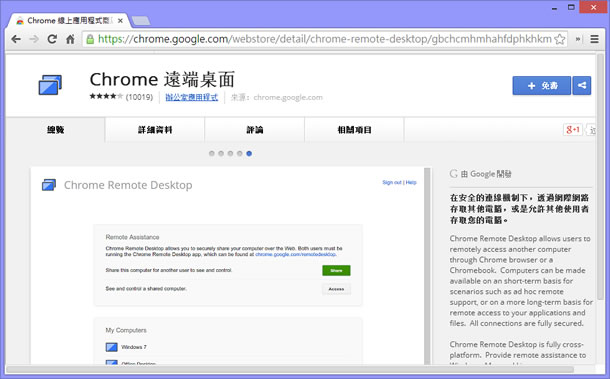Click Sign out in the preview screenshot

tap(392, 182)
